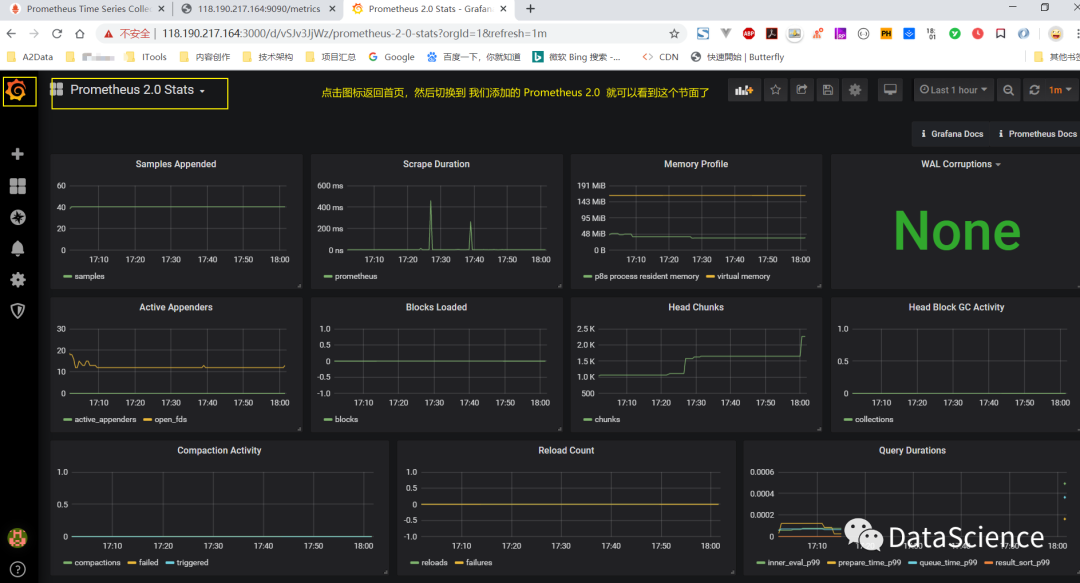Open the Prometheus Docs link

(1037, 134)
